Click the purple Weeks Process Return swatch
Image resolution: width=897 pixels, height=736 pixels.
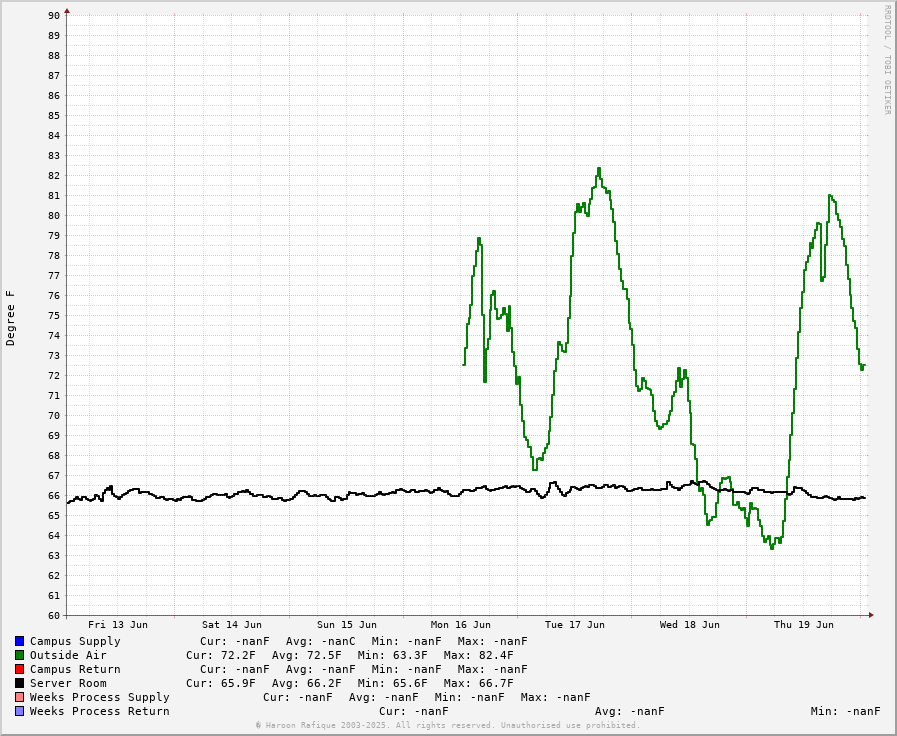pos(19,711)
